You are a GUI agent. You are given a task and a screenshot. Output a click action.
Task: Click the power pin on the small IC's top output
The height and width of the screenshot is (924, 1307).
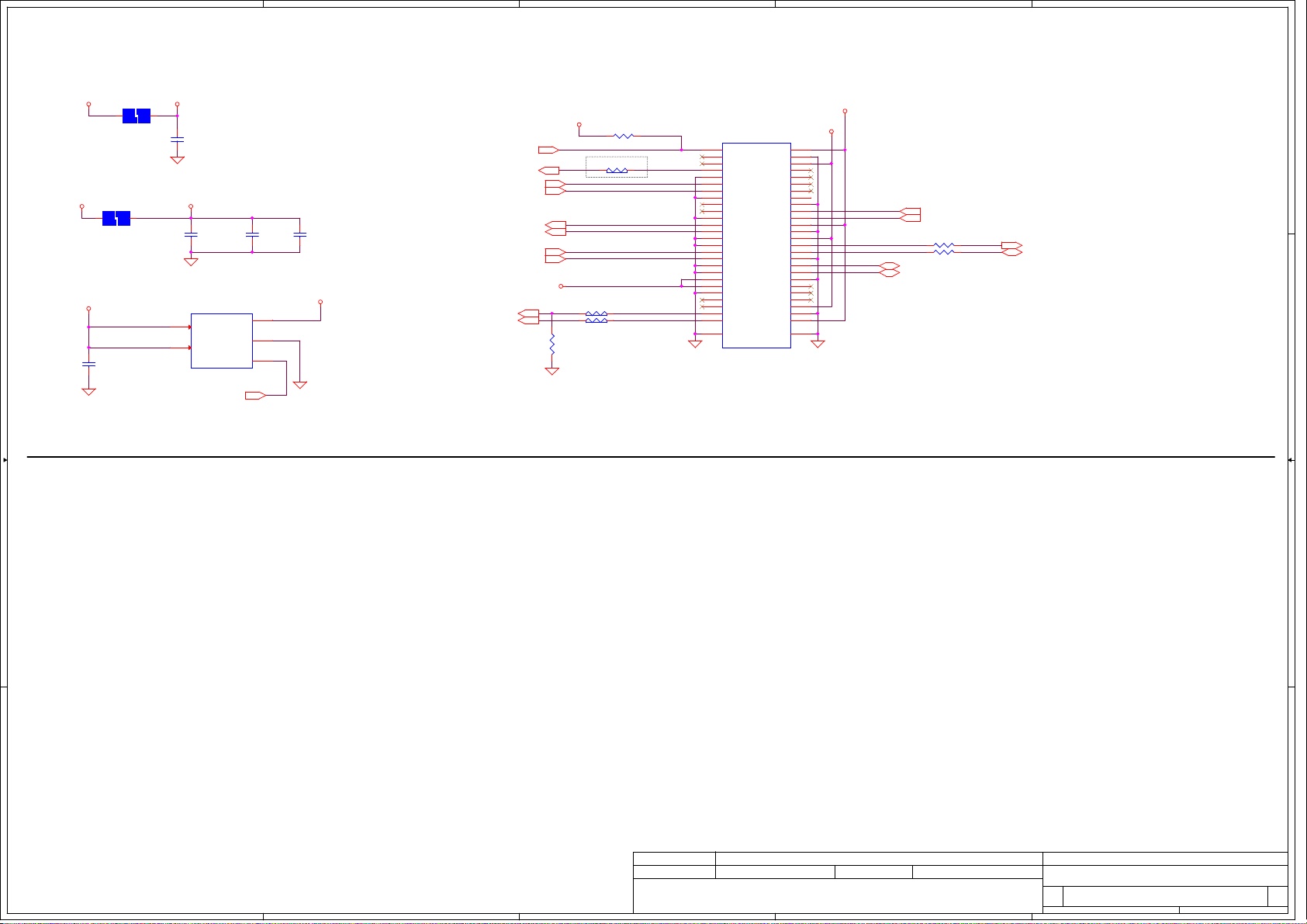pos(320,302)
